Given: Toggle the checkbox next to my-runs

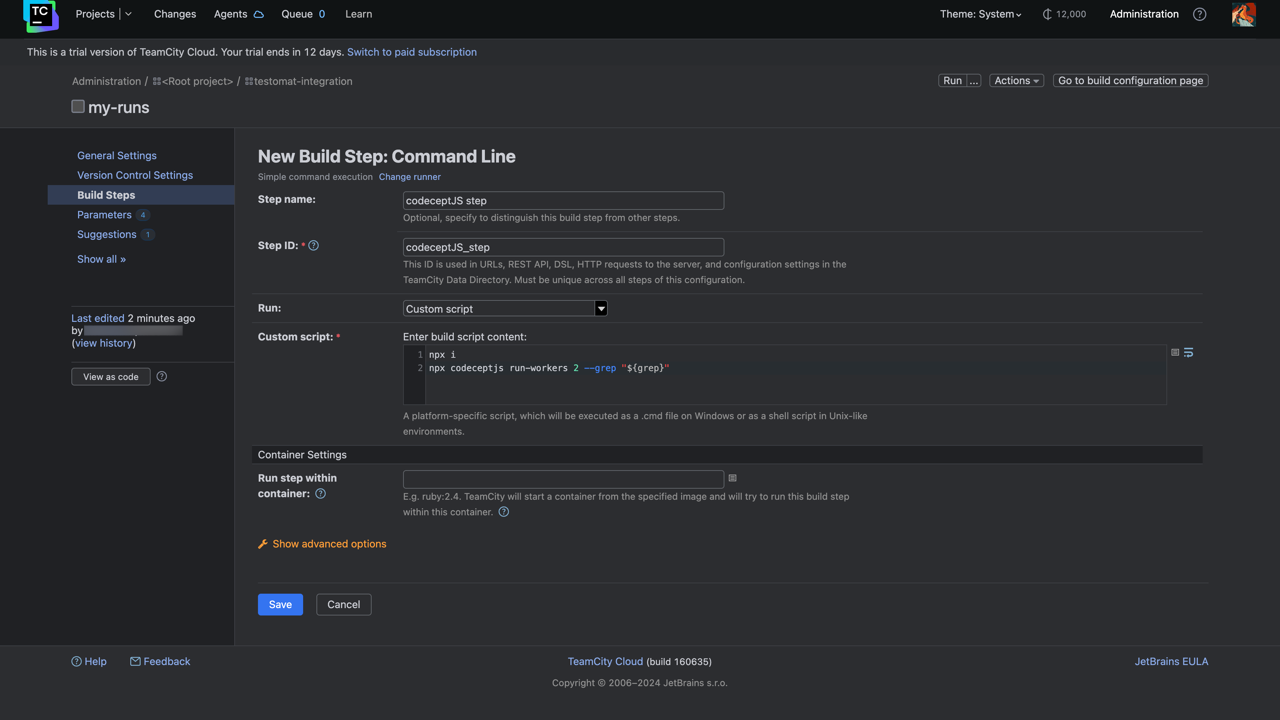Looking at the screenshot, I should click(77, 106).
